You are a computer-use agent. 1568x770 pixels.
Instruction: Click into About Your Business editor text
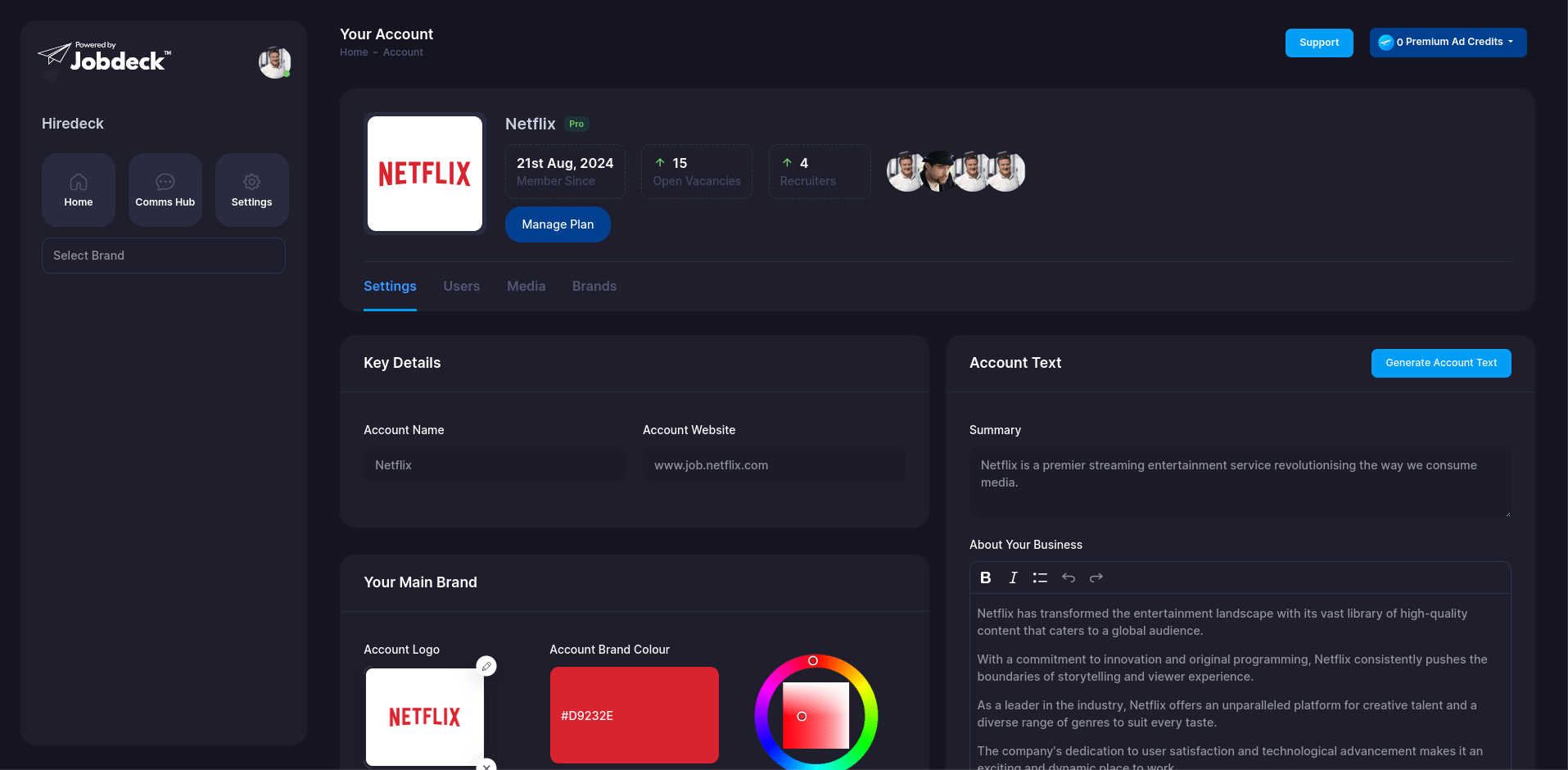[x=1240, y=682]
